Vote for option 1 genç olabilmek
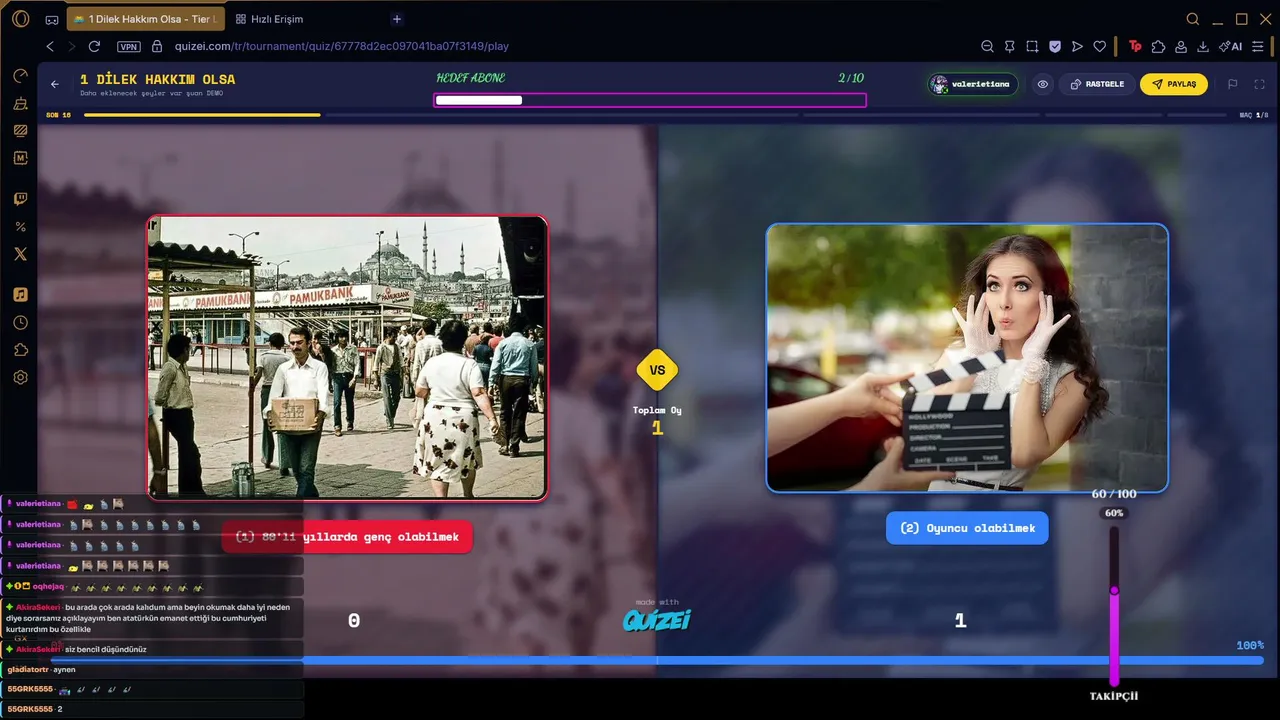Viewport: 1280px width, 720px height. 347,537
